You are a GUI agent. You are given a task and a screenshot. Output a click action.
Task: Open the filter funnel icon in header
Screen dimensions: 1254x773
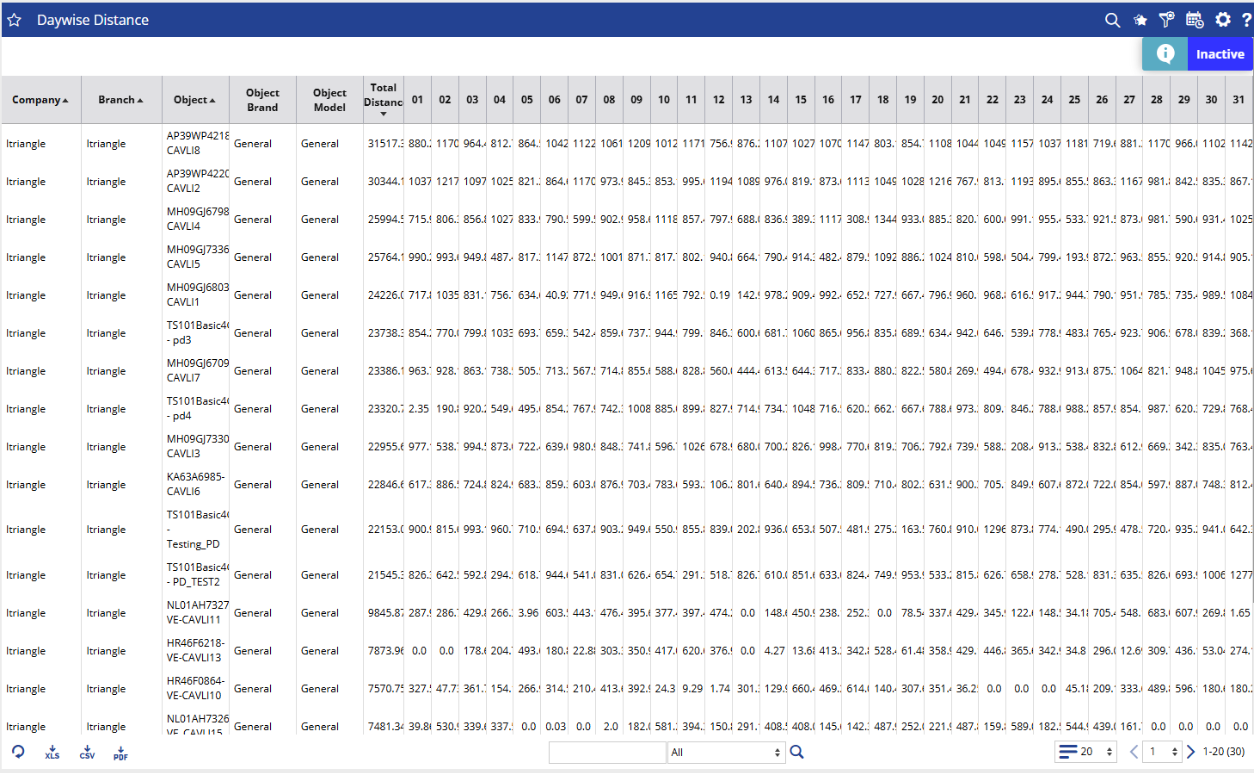[x=1166, y=20]
